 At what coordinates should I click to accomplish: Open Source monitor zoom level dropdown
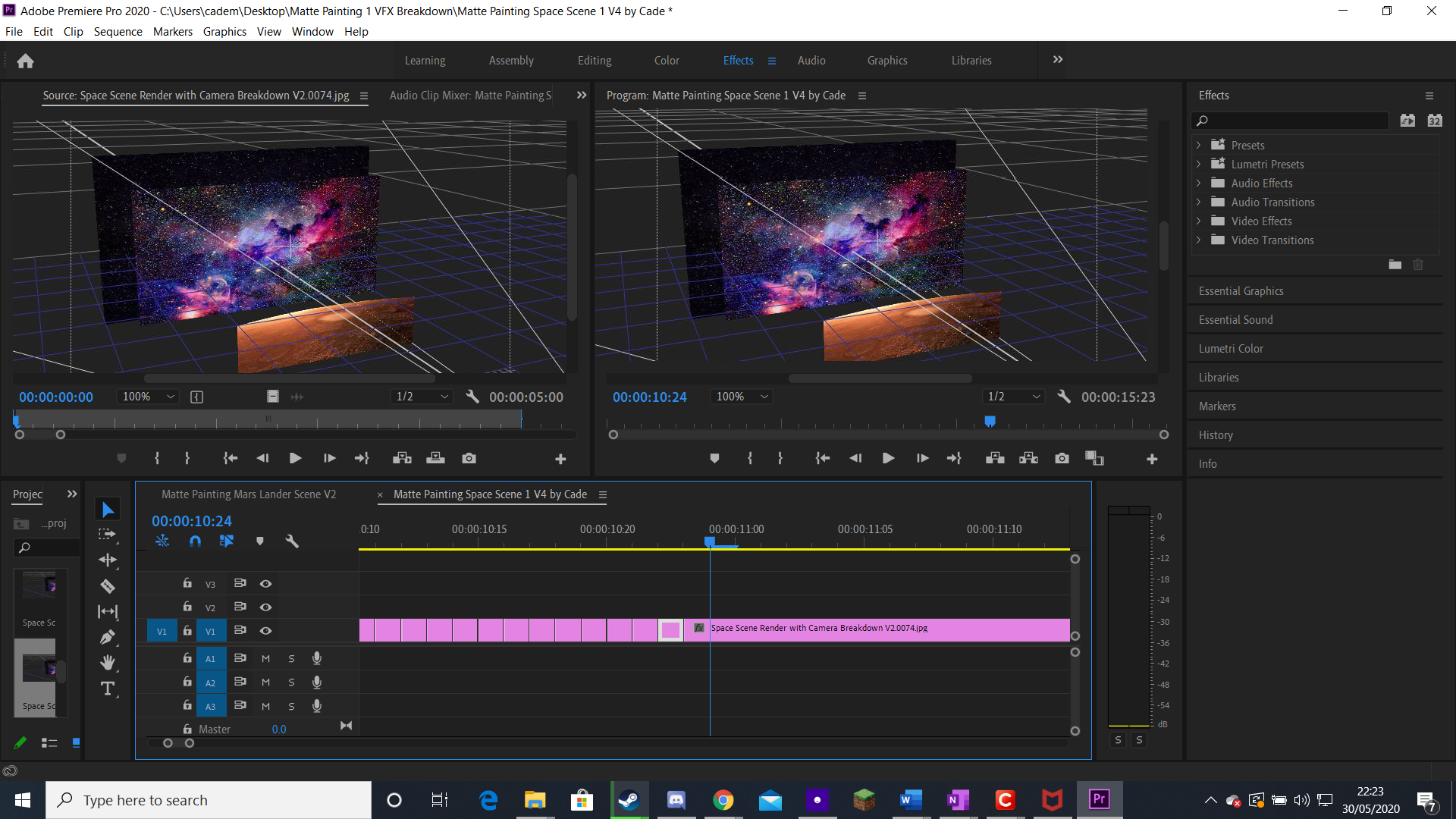pyautogui.click(x=149, y=397)
